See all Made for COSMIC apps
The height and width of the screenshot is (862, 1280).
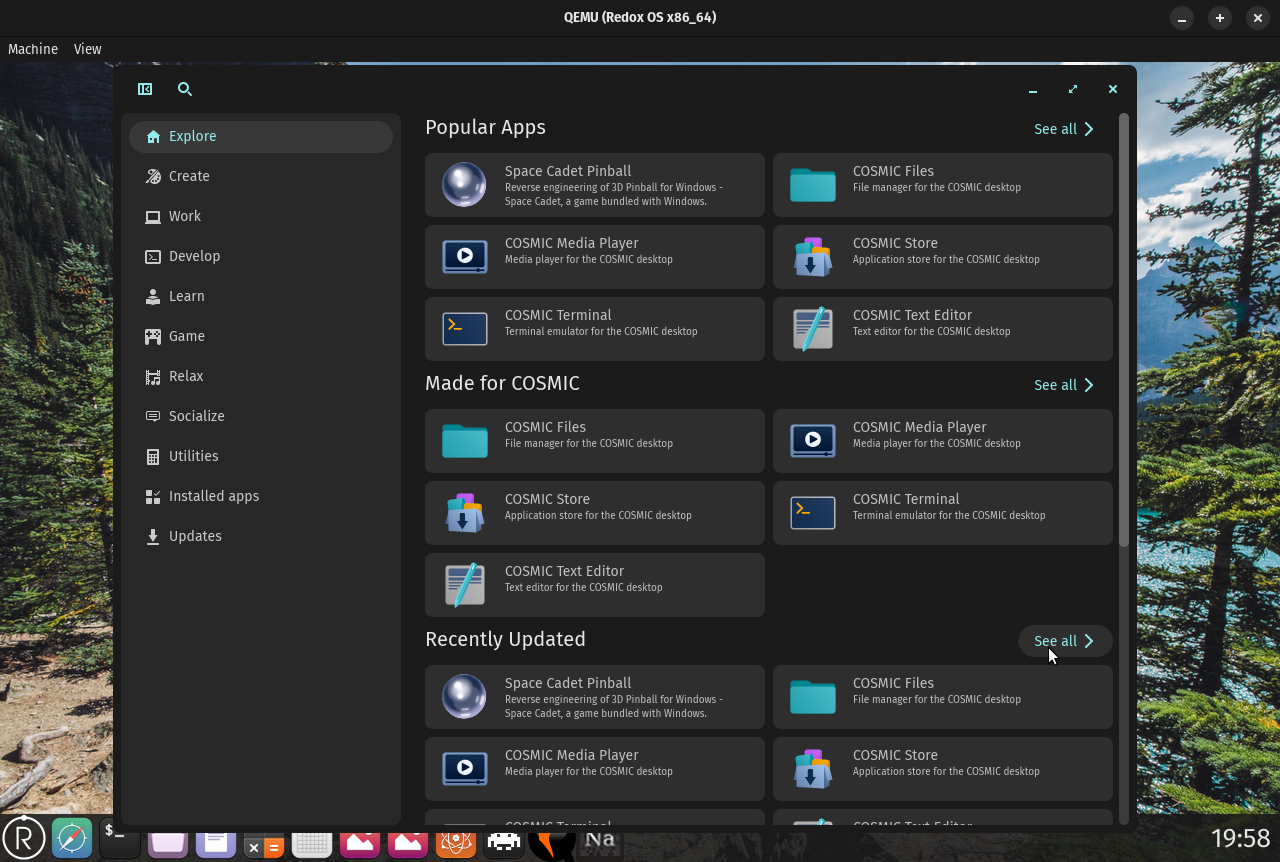pos(1065,385)
